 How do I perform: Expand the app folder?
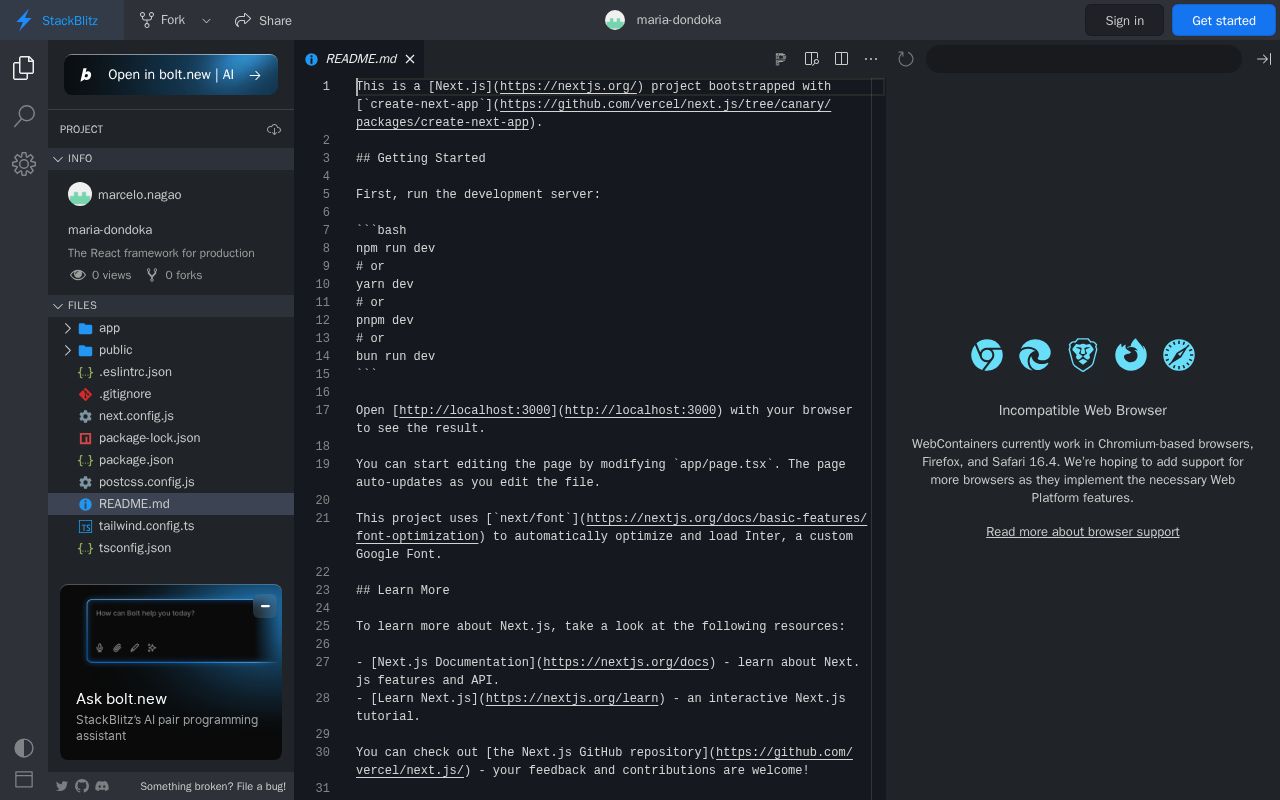171,328
